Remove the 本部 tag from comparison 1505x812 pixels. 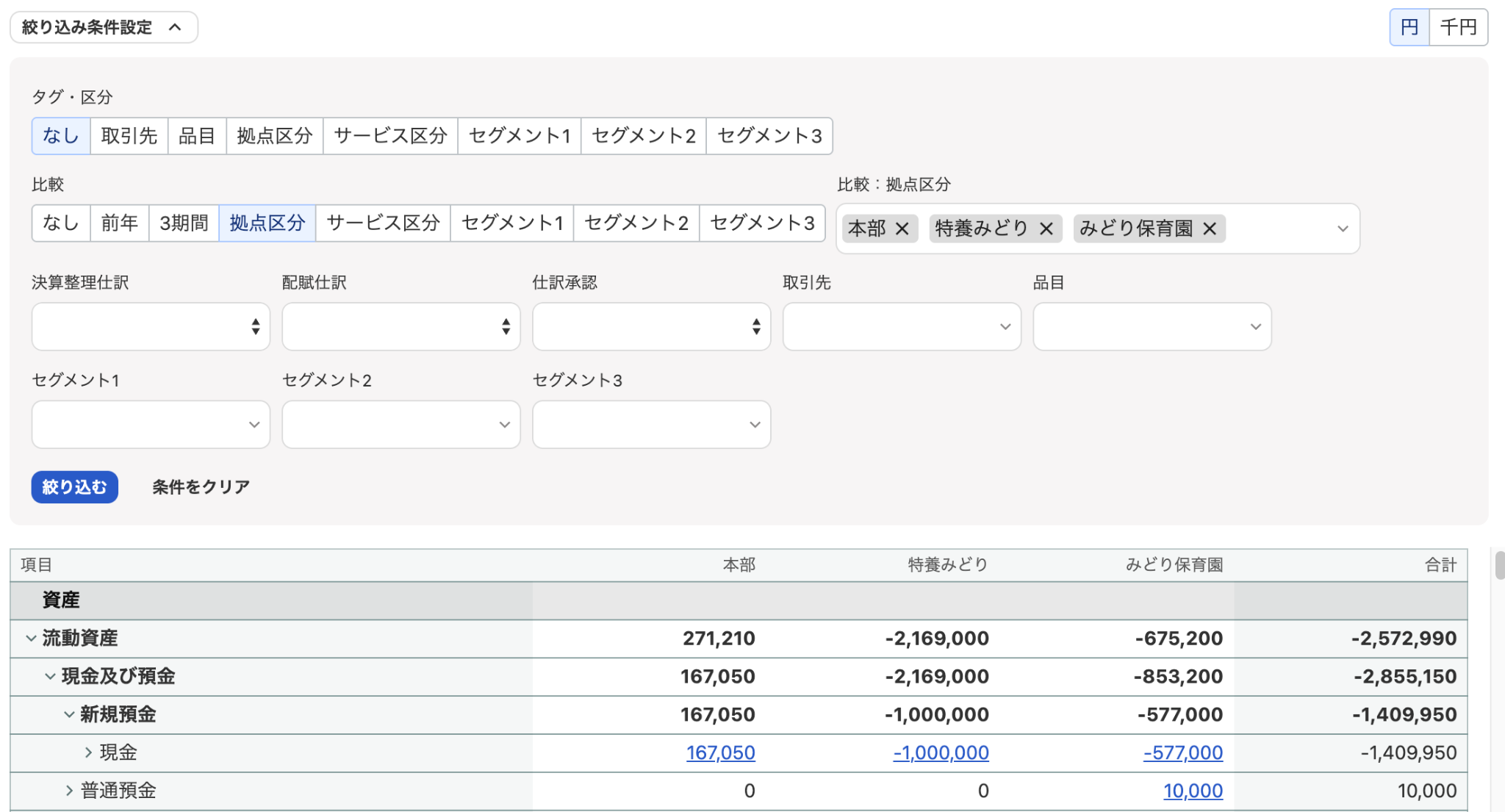point(902,229)
